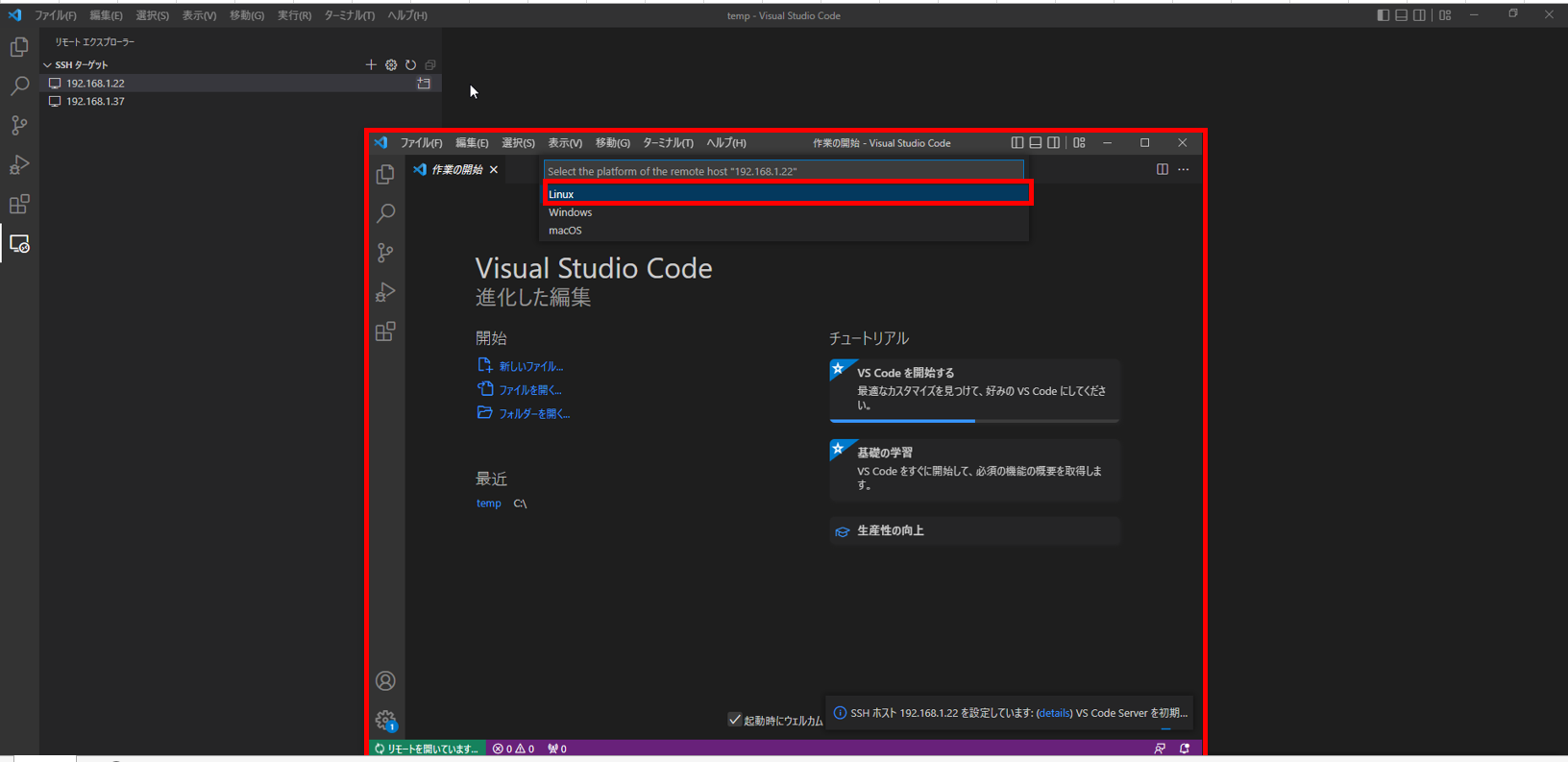This screenshot has width=1568, height=762.
Task: Toggle the panel in the temp window title bar
Action: (x=1402, y=14)
